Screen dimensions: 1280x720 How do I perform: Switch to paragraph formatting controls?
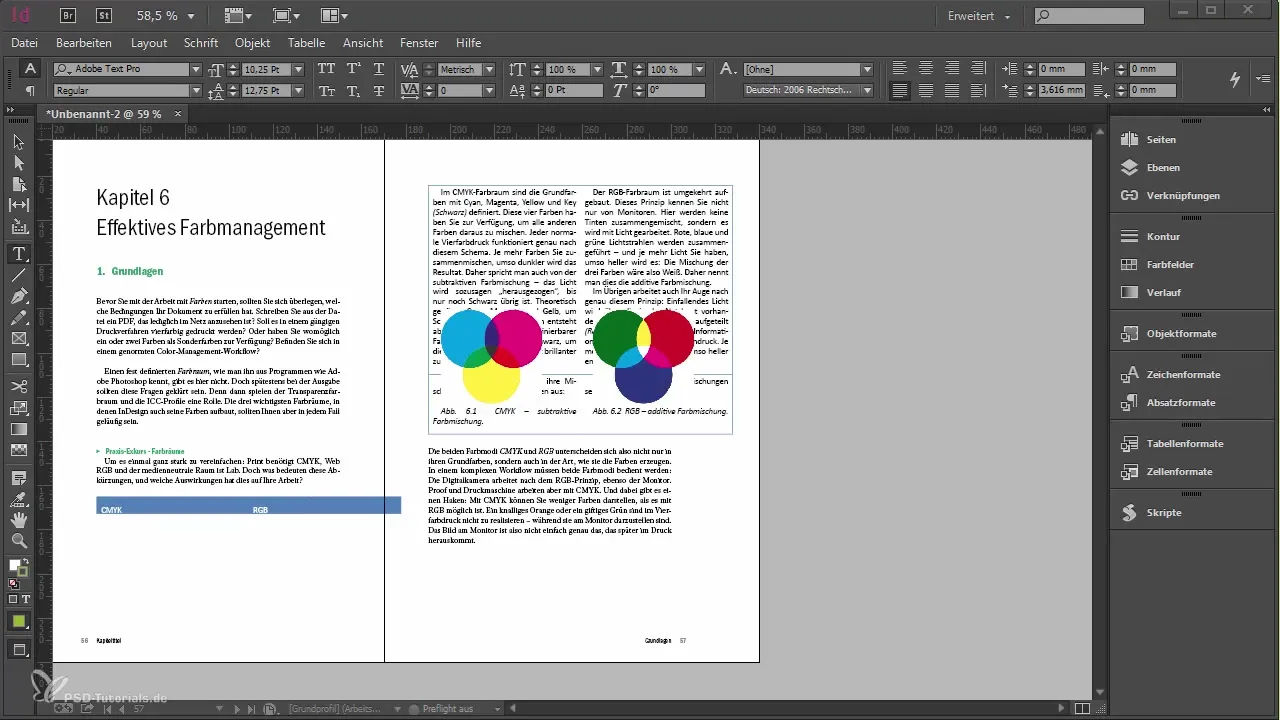click(30, 91)
